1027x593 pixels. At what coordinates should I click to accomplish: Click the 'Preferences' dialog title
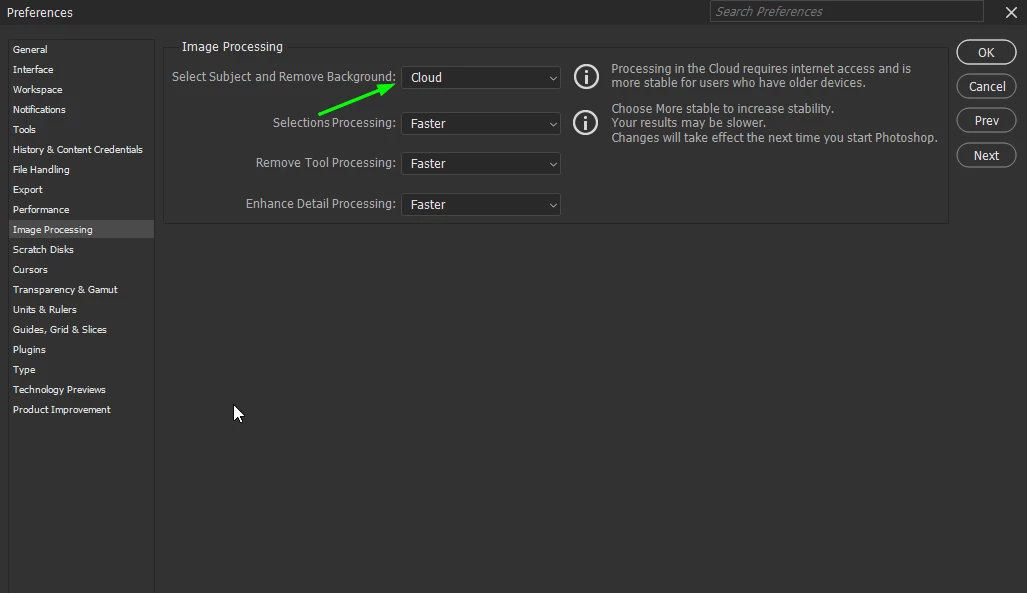[x=39, y=12]
